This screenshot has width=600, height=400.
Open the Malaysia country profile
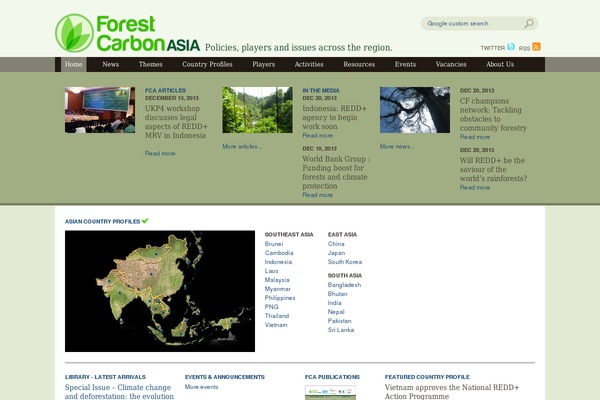[277, 280]
